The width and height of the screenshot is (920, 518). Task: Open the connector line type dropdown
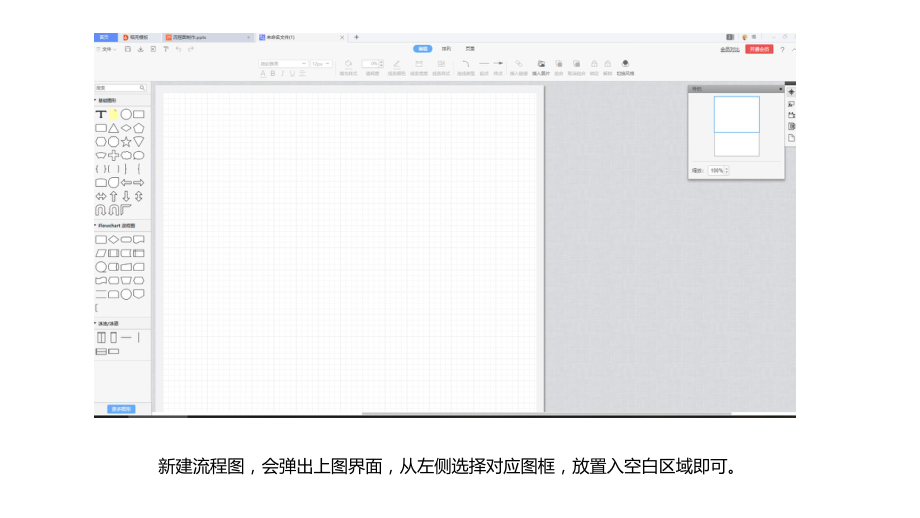(x=466, y=67)
